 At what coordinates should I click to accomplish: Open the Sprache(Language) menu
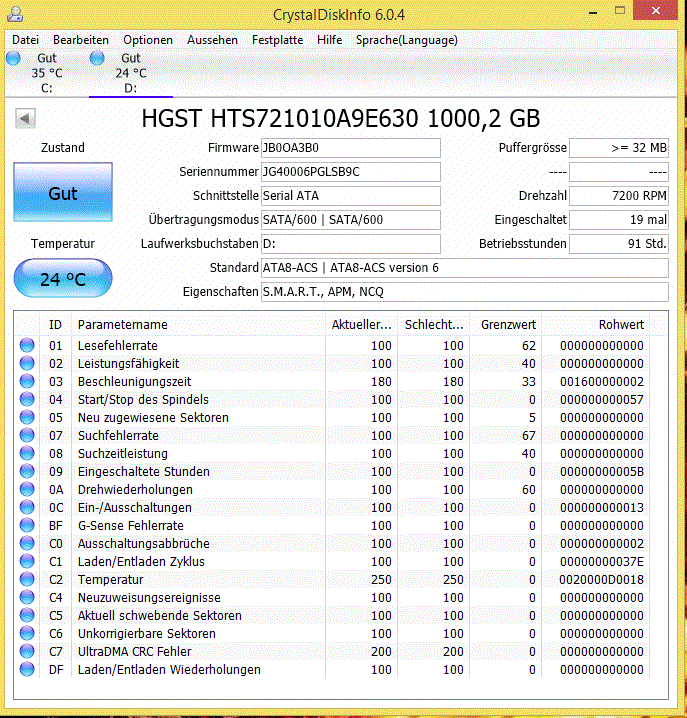(x=406, y=40)
